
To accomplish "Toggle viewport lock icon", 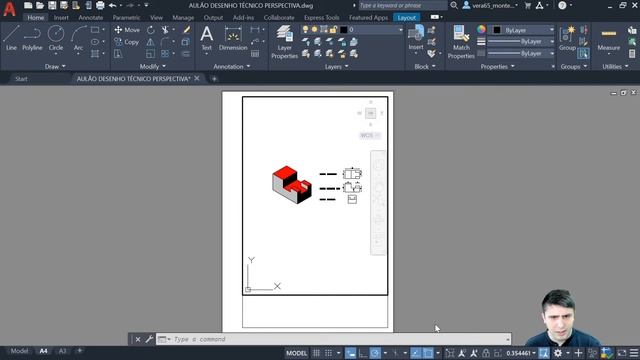I will [486, 353].
